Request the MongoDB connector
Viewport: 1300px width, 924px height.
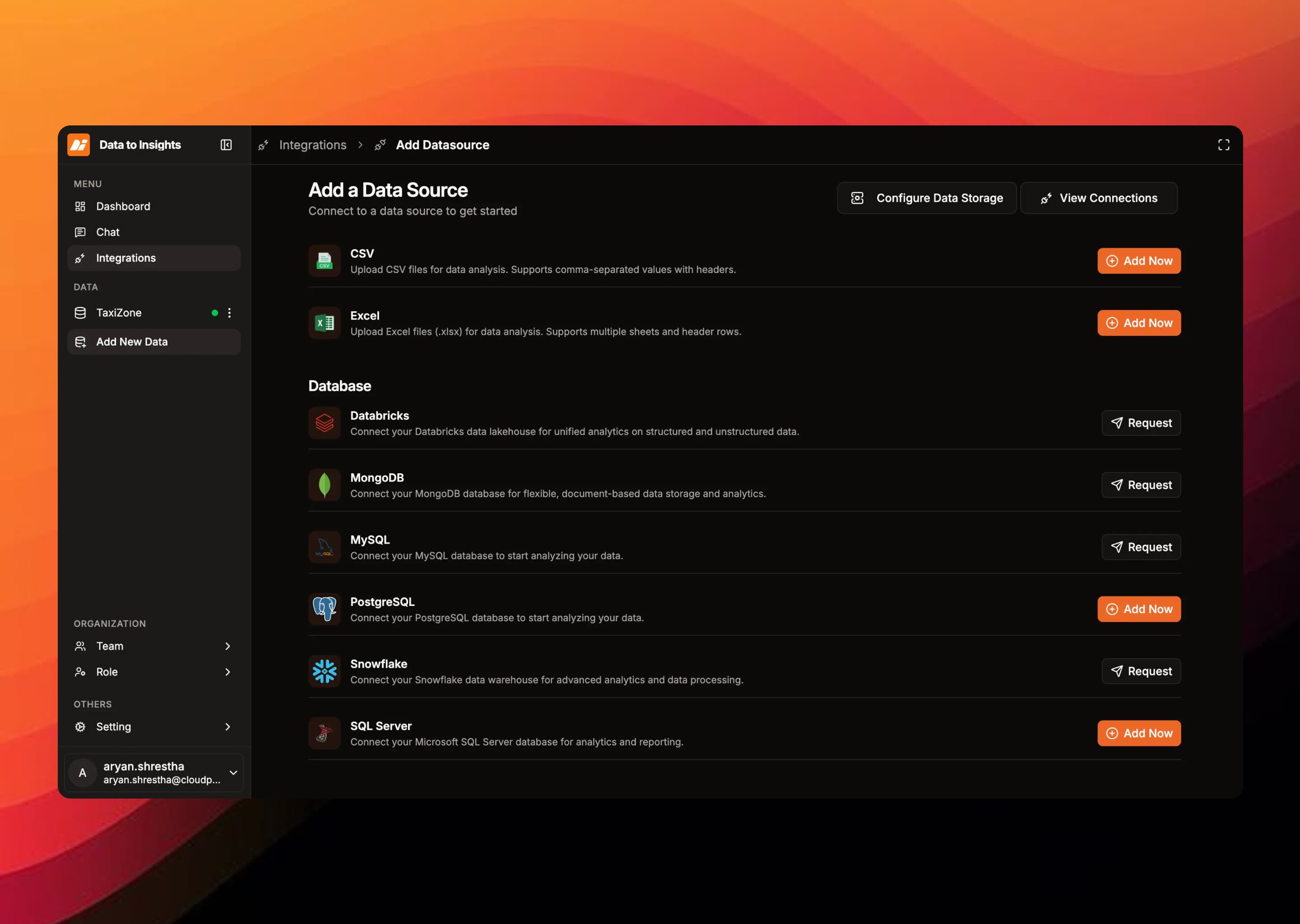(x=1141, y=485)
